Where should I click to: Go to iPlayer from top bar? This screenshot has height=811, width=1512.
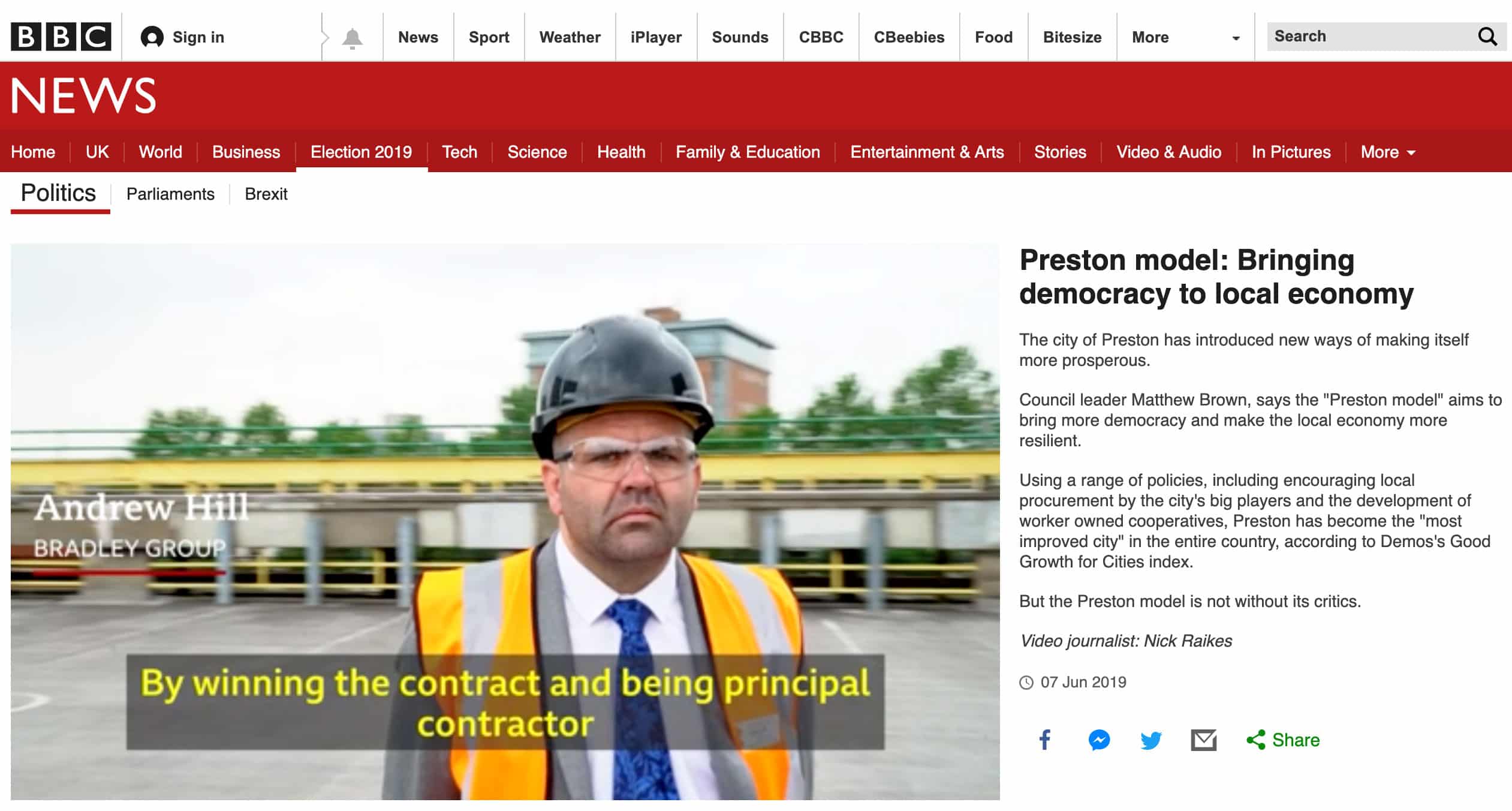tap(656, 37)
